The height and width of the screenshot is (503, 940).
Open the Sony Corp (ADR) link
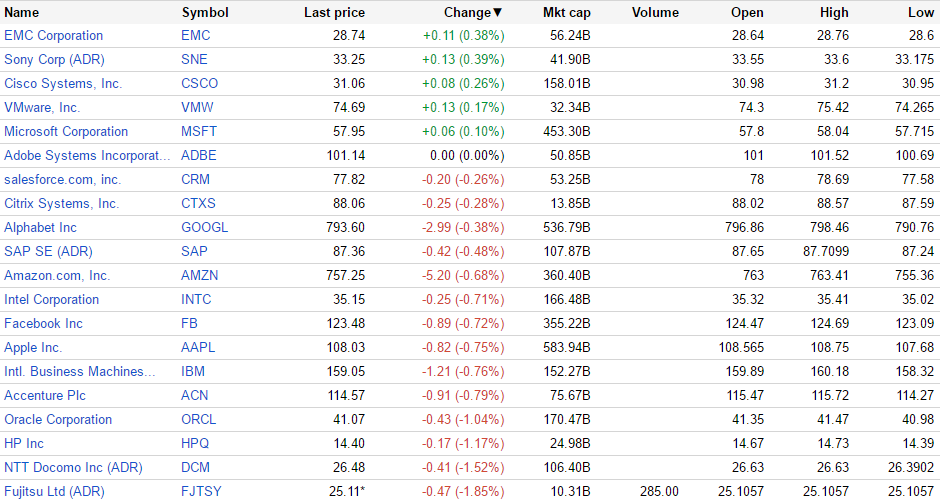click(x=49, y=59)
